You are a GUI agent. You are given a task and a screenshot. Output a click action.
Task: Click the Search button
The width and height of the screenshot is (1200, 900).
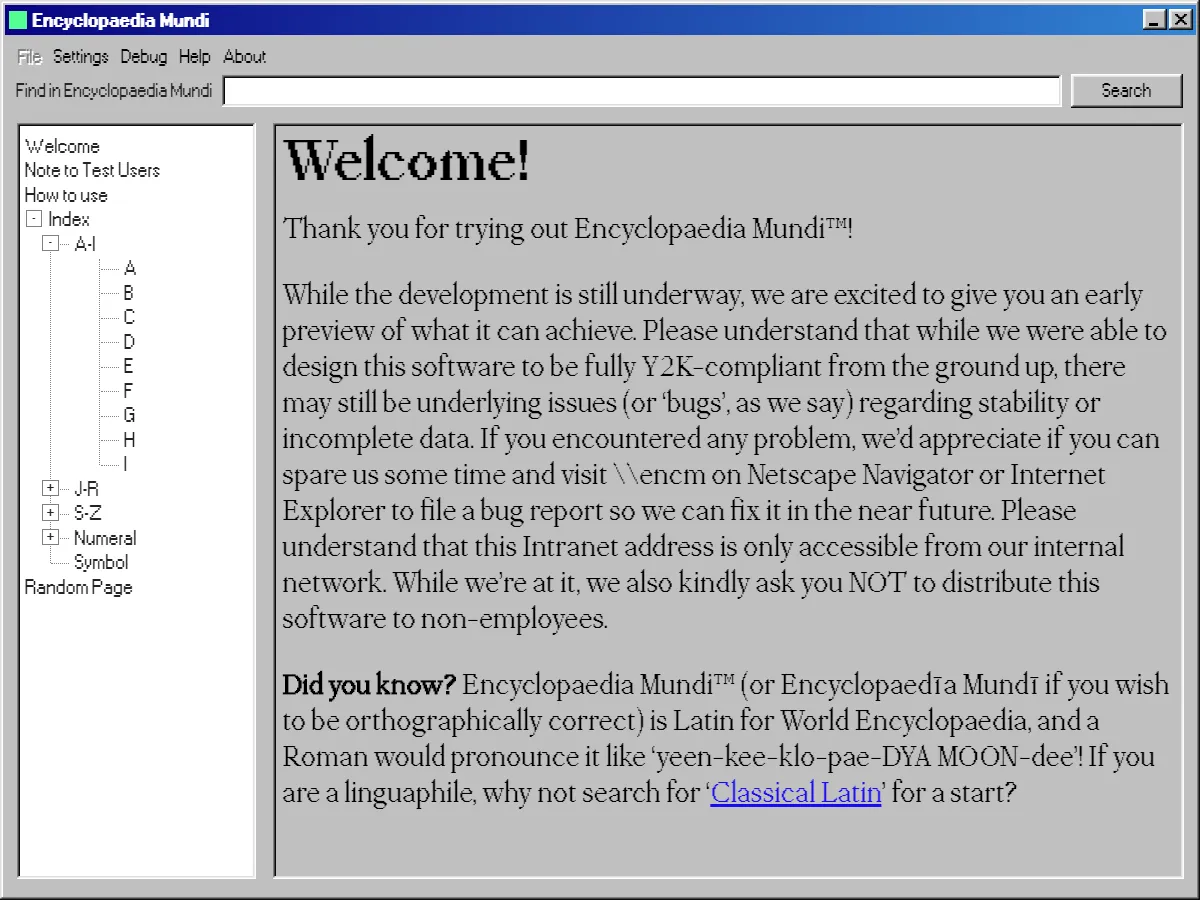tap(1126, 90)
